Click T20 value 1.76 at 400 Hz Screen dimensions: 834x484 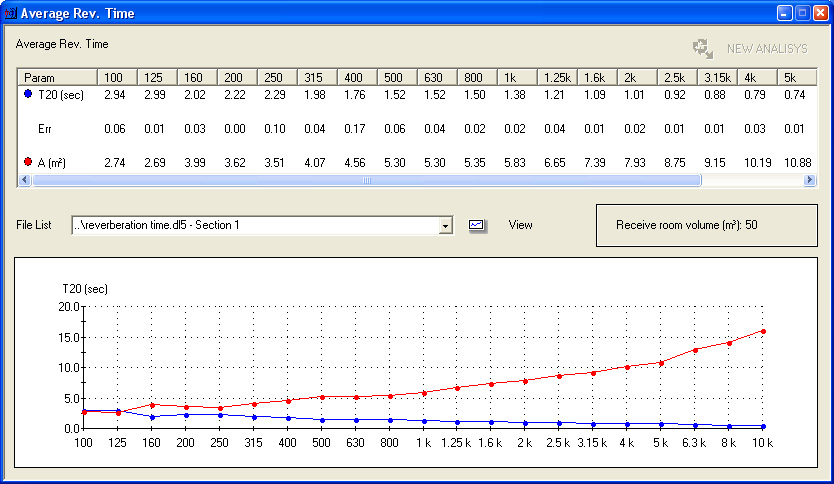pyautogui.click(x=355, y=95)
